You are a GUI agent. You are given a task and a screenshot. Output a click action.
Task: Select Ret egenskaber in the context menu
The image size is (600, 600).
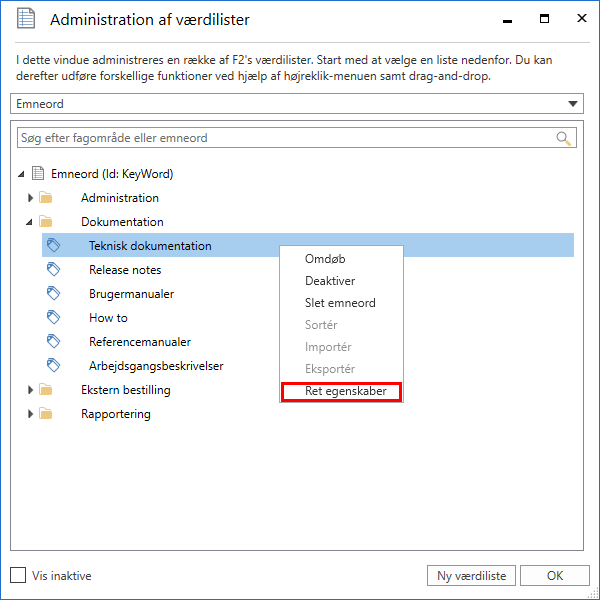[x=341, y=391]
